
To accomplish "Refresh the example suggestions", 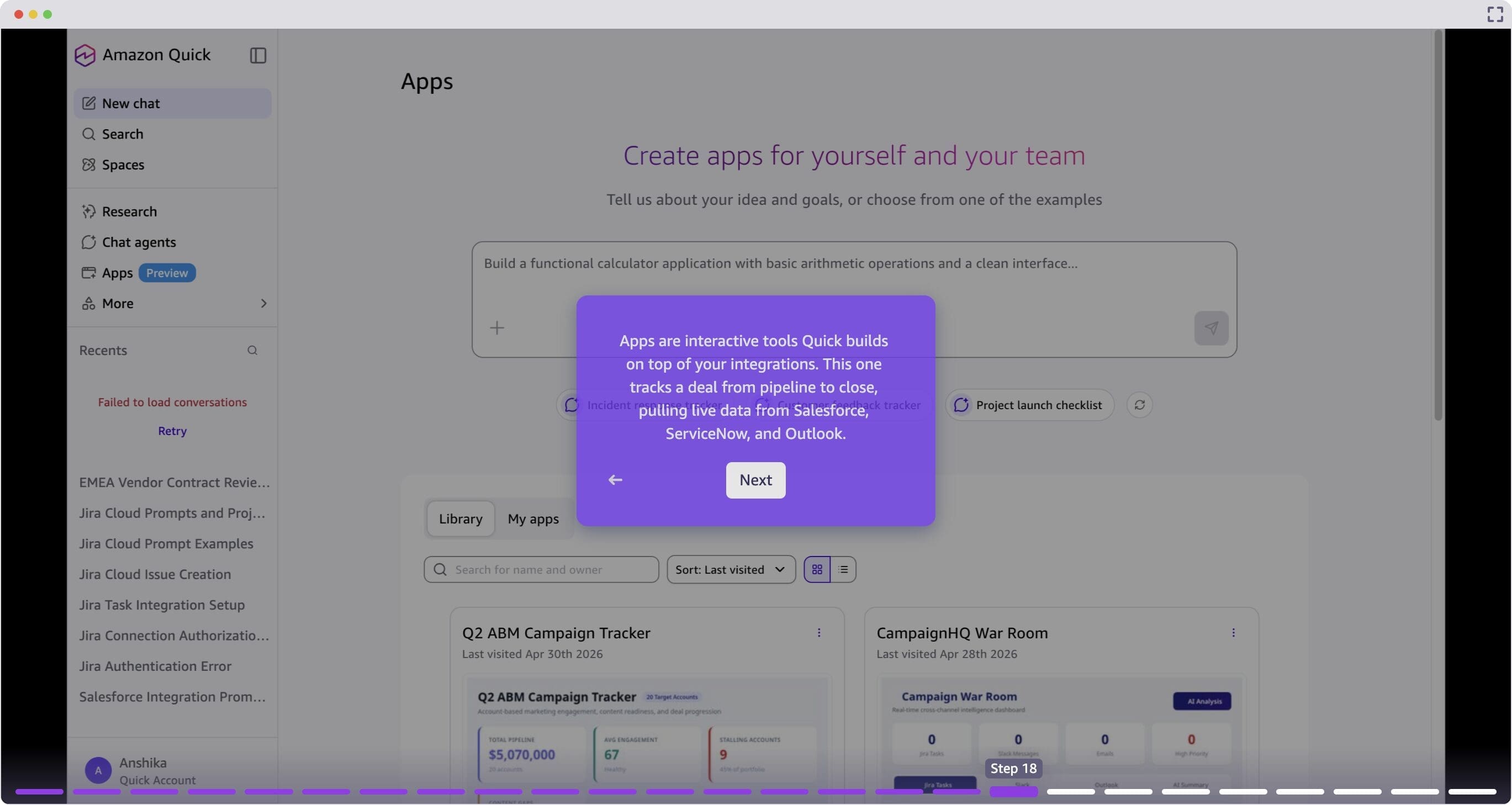I will (1139, 405).
